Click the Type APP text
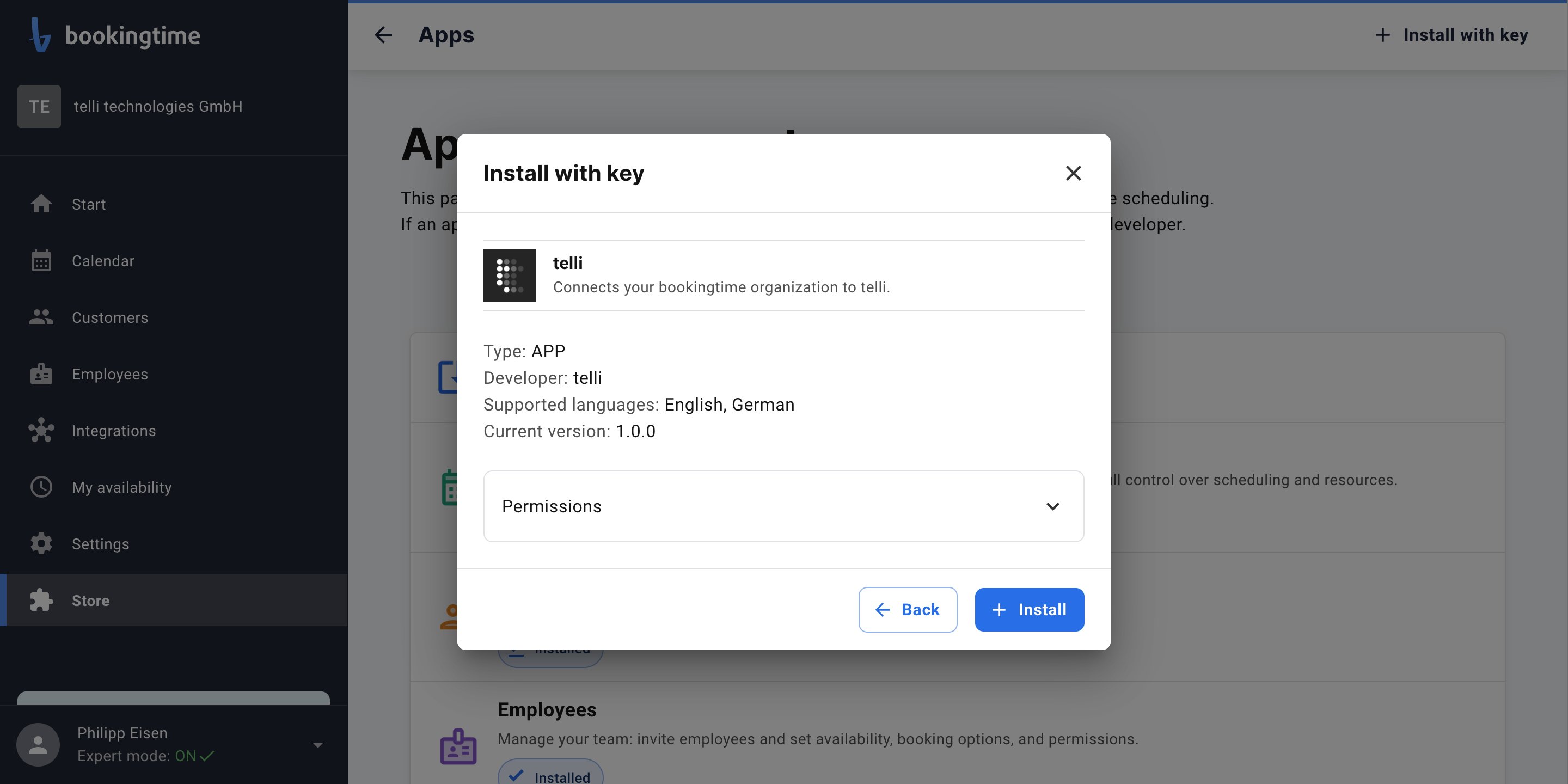This screenshot has height=784, width=1568. pos(524,351)
